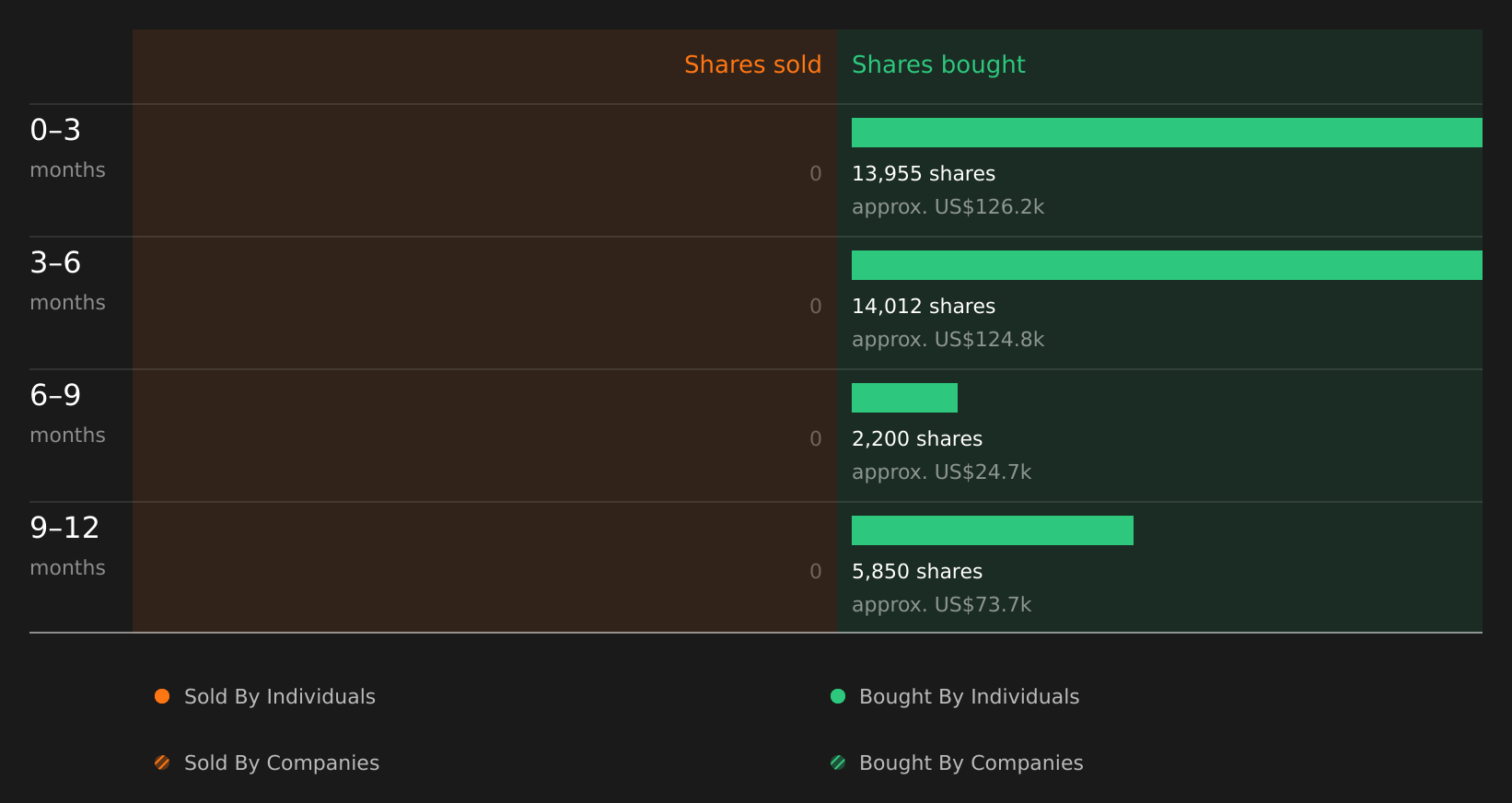Click the sold zero in 9–12 months row
1512x803 pixels.
pyautogui.click(x=816, y=572)
